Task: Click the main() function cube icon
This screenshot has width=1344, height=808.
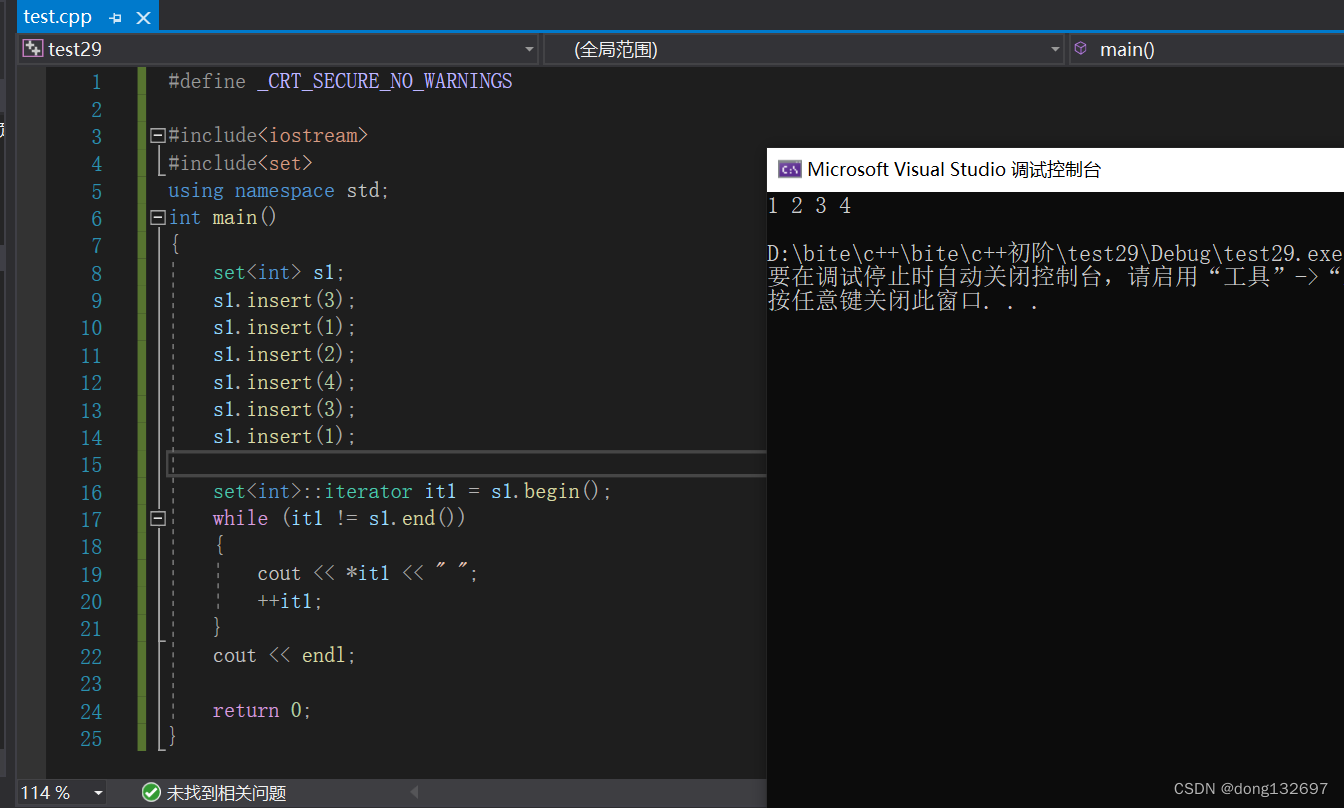Action: point(1080,48)
